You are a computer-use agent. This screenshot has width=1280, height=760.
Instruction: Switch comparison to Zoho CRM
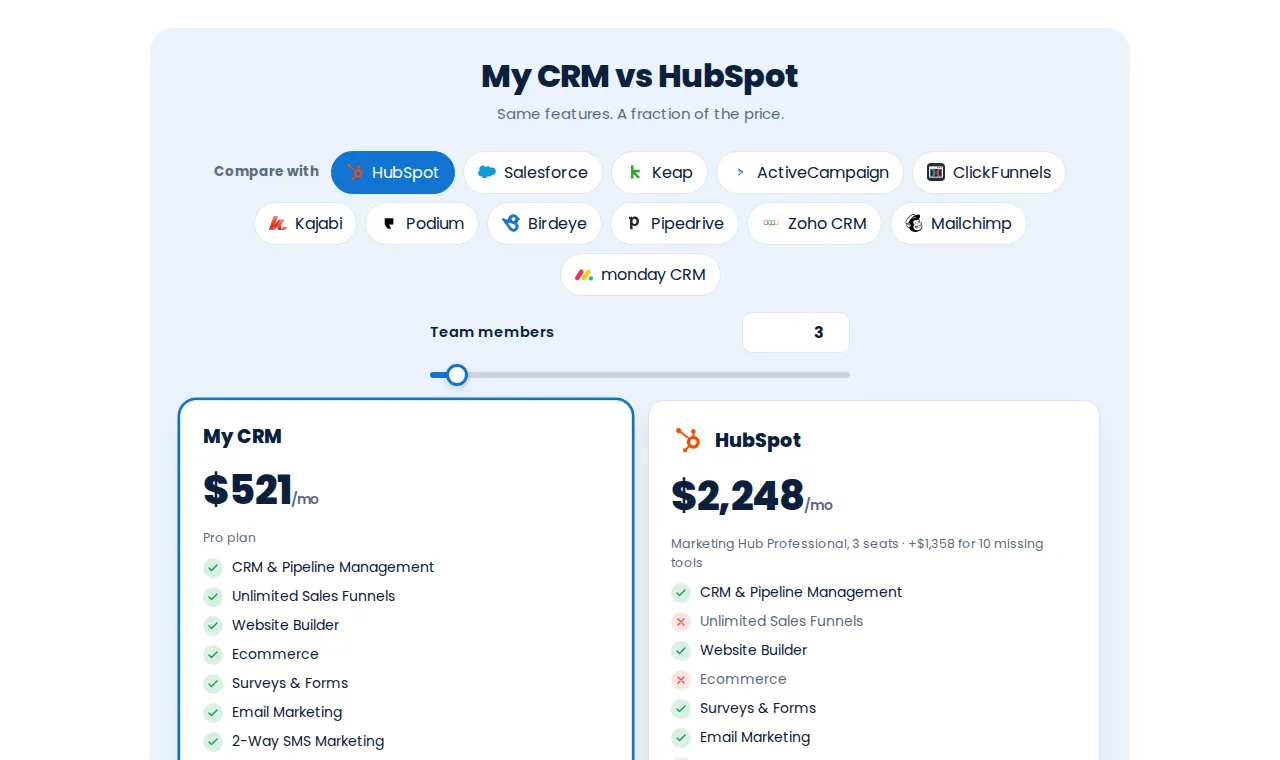point(814,223)
